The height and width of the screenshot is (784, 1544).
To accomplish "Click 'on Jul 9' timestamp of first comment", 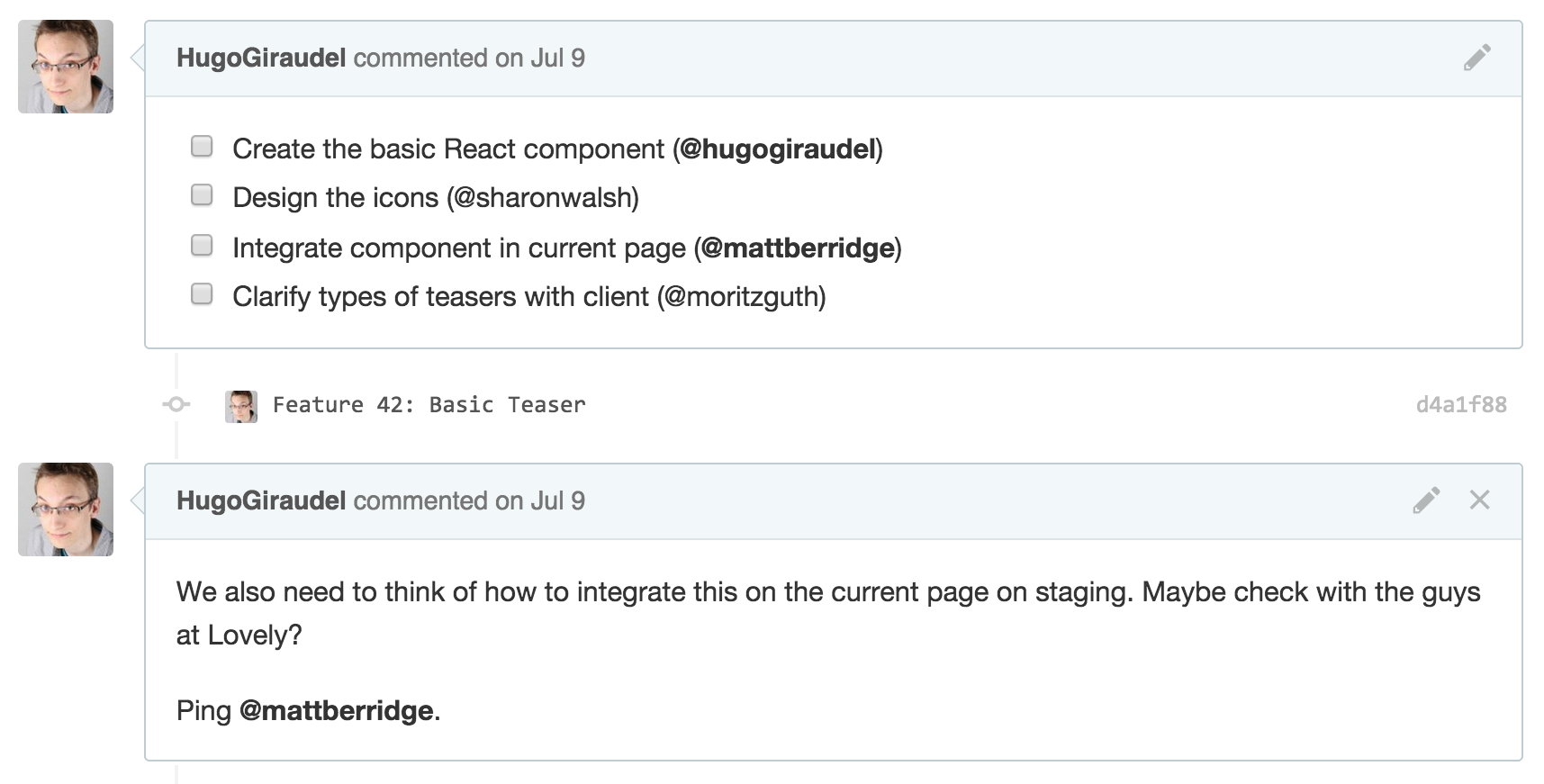I will [x=540, y=59].
